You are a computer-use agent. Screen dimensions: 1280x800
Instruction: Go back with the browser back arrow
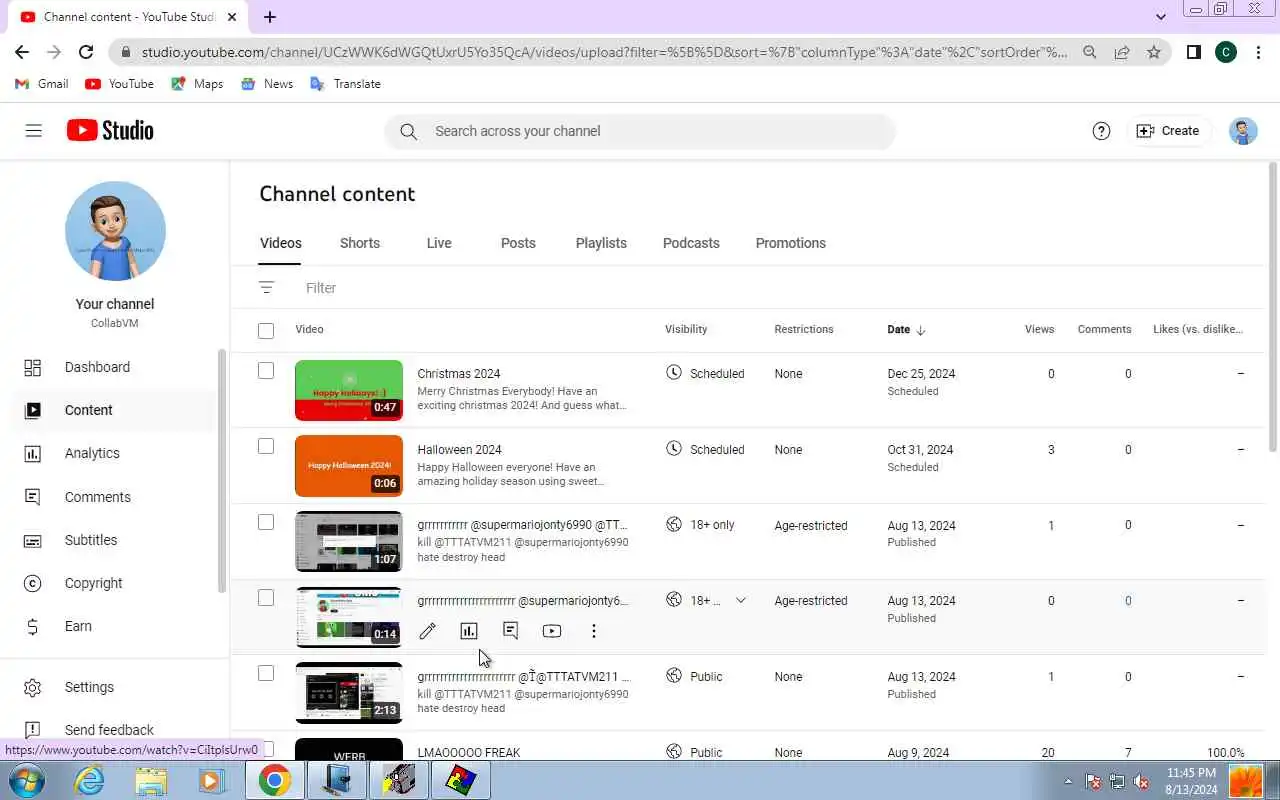click(22, 52)
